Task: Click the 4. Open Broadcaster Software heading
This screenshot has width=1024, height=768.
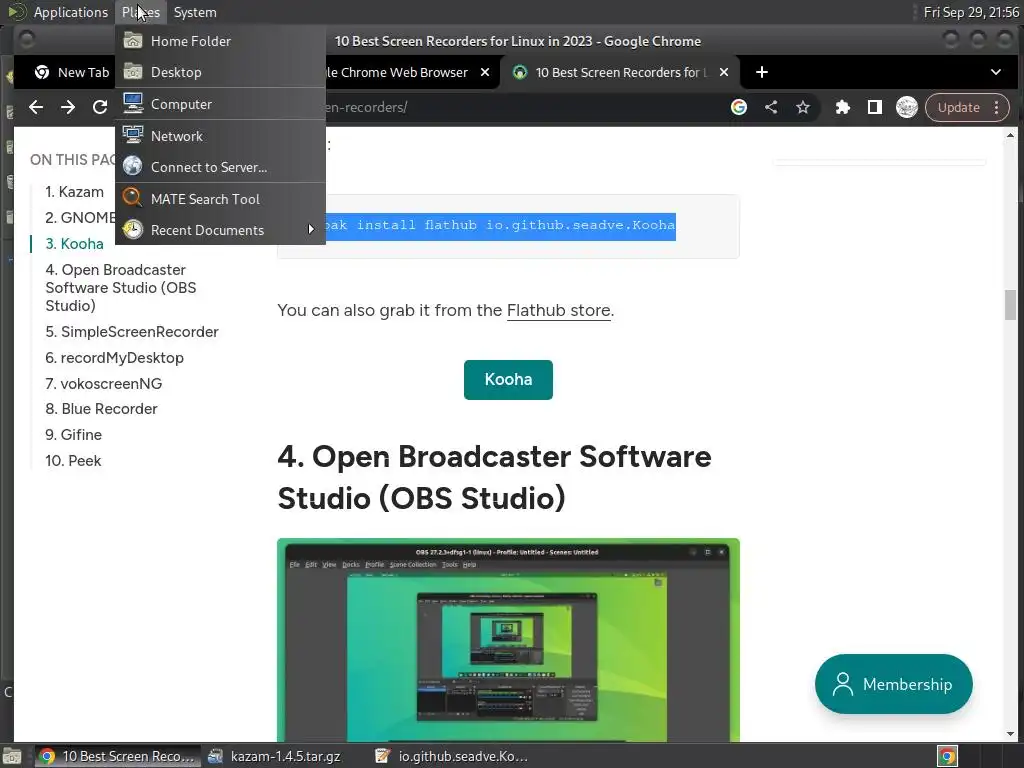Action: [494, 477]
